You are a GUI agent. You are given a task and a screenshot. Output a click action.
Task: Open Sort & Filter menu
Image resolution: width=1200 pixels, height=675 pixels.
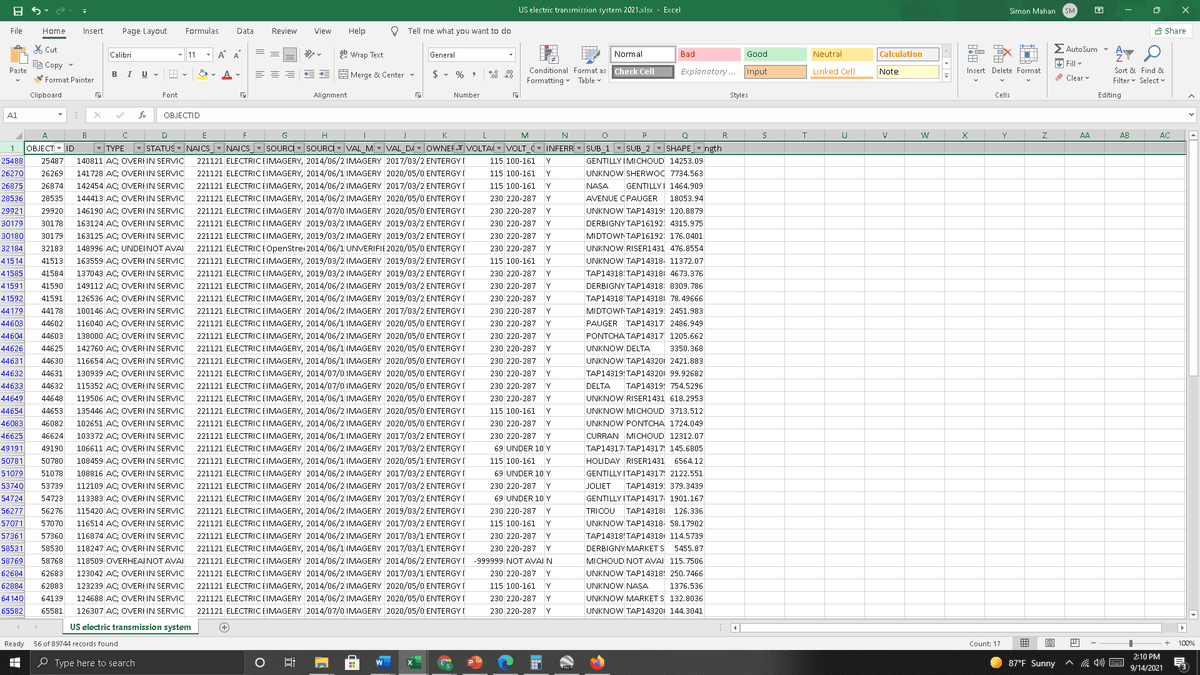point(1124,64)
